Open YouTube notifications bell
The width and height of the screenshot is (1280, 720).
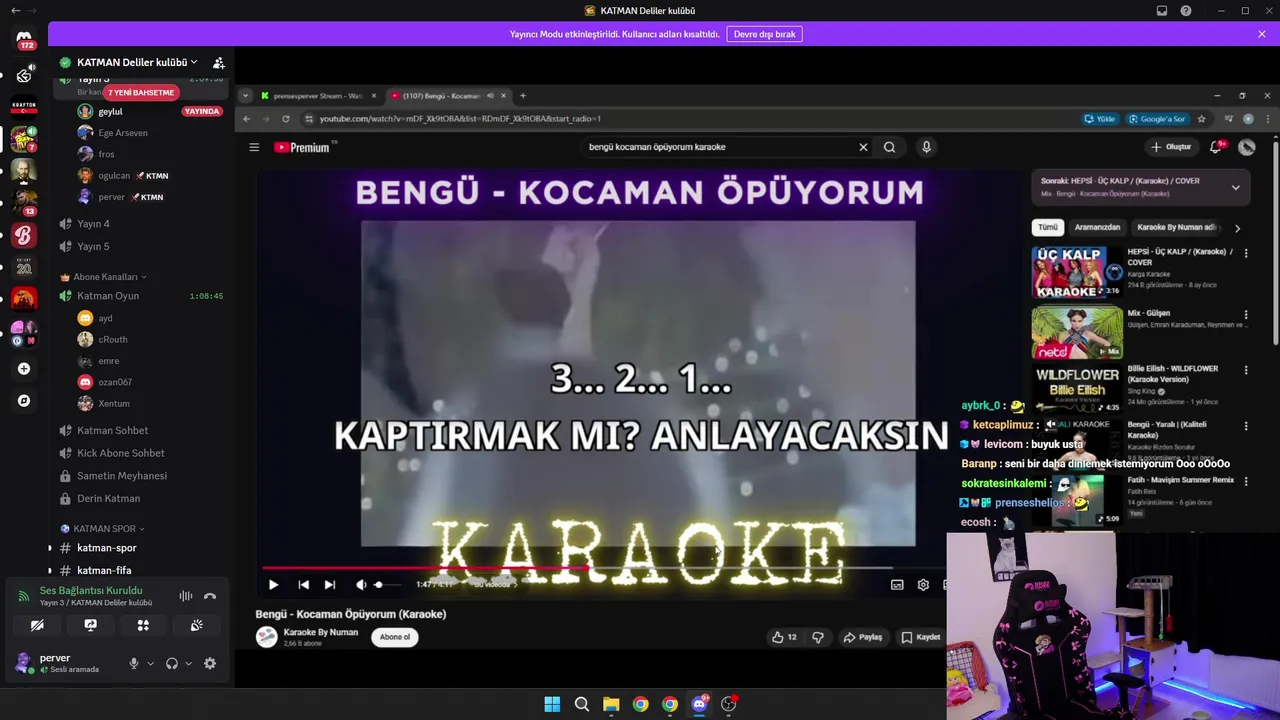click(x=1216, y=147)
